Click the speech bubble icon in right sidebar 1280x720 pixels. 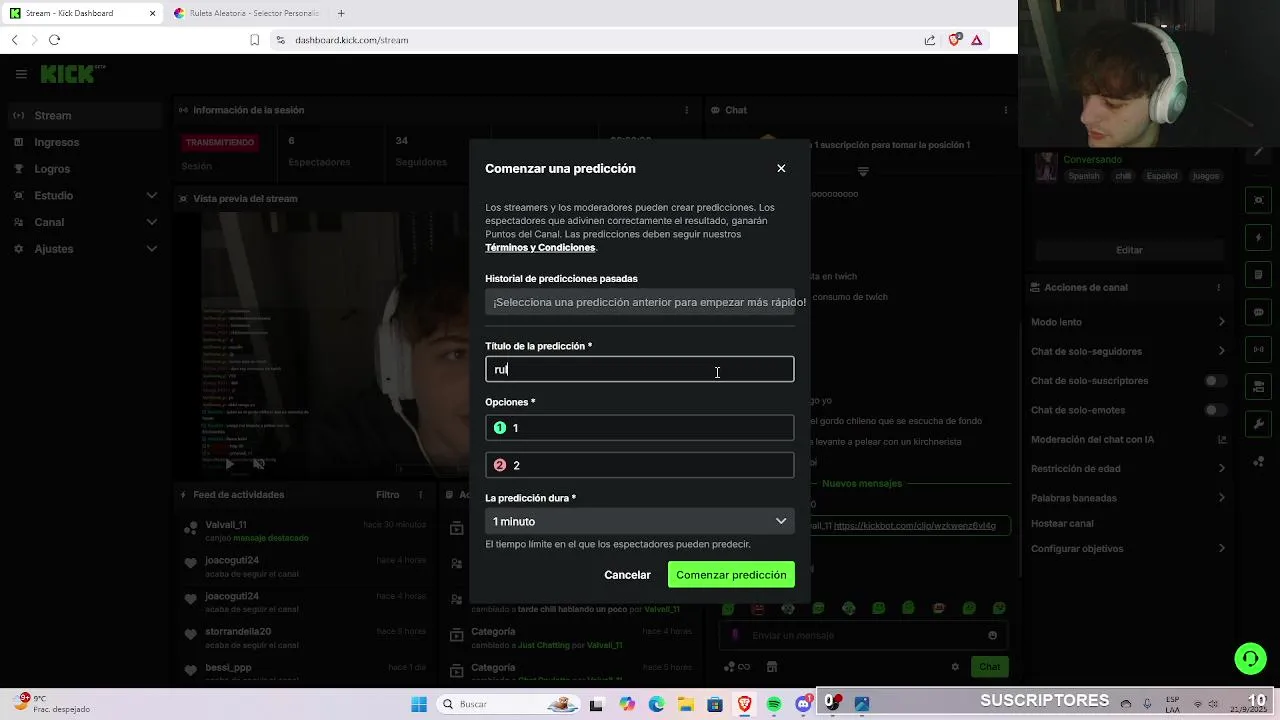point(1259,312)
